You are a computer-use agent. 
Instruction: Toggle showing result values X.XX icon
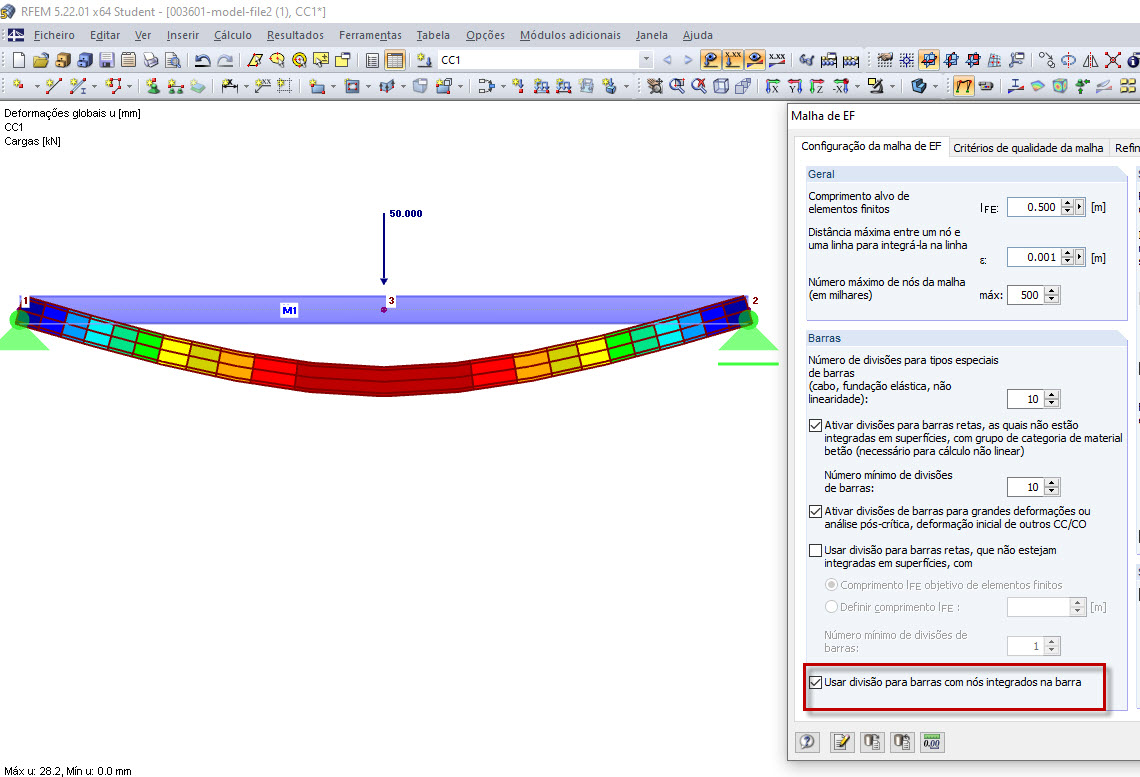[777, 60]
